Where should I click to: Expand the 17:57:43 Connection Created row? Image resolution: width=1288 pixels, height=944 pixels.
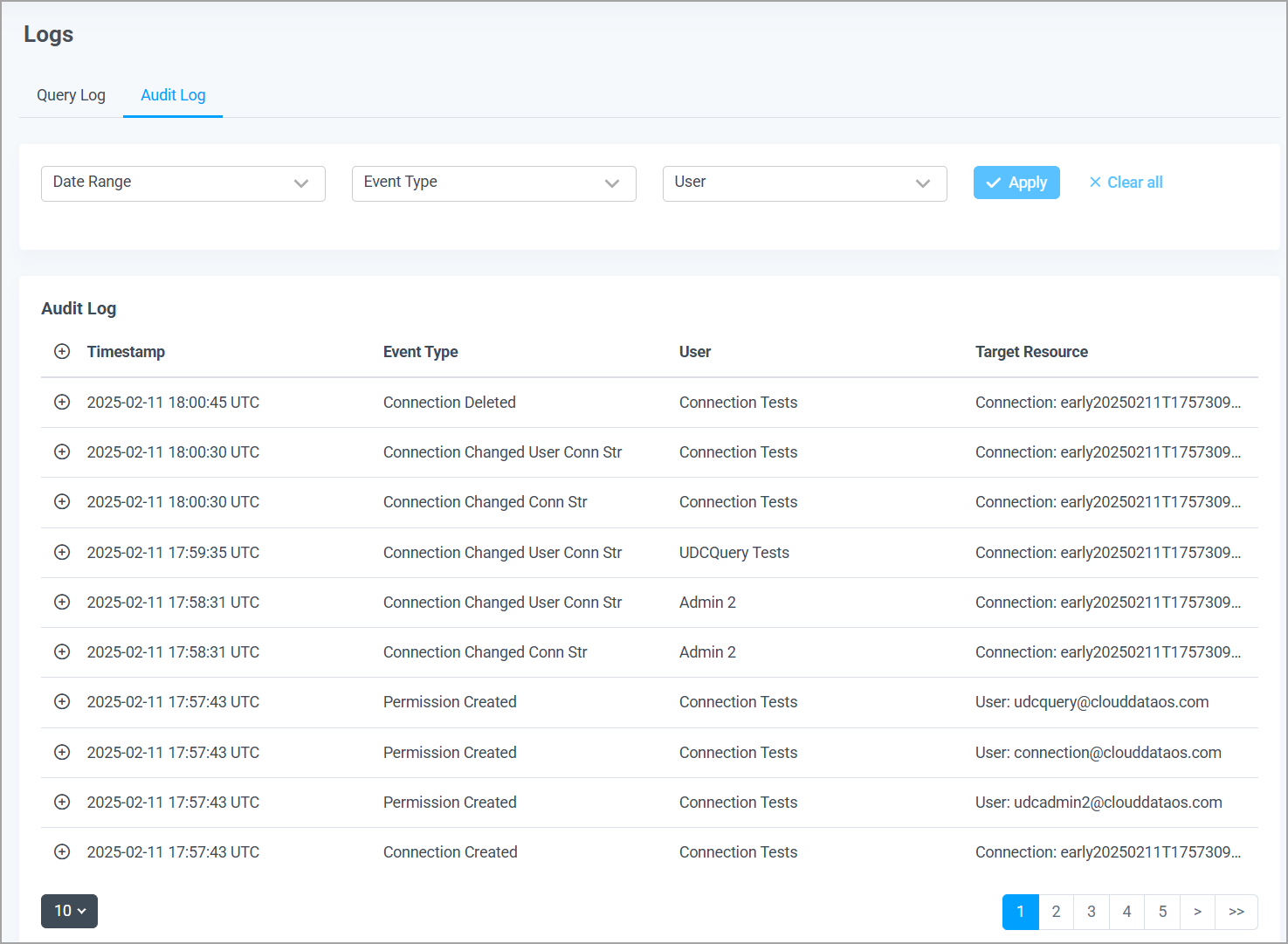(x=62, y=851)
